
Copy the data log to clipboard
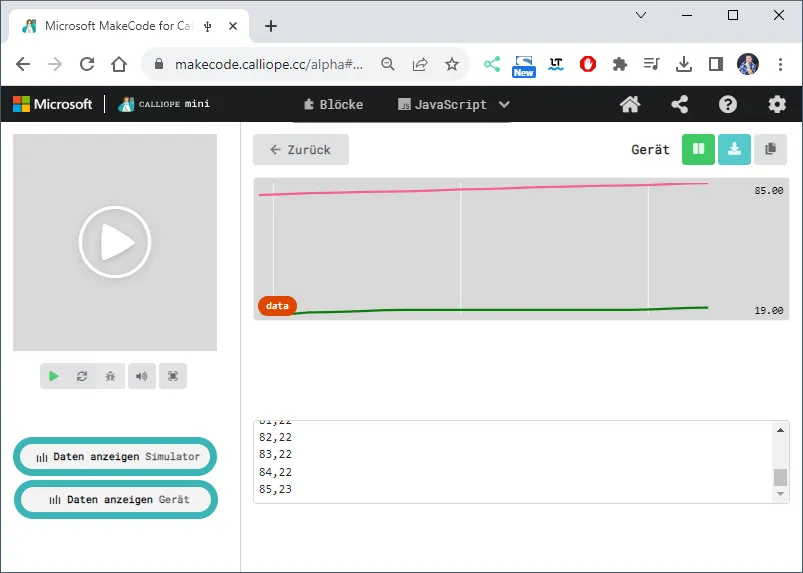[x=770, y=149]
